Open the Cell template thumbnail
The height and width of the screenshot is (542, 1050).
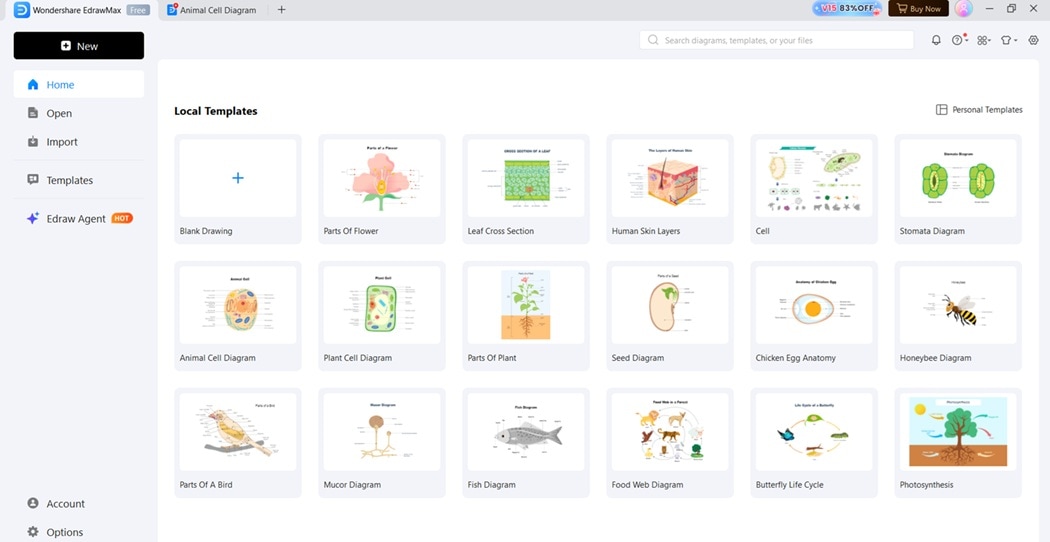[x=814, y=178]
